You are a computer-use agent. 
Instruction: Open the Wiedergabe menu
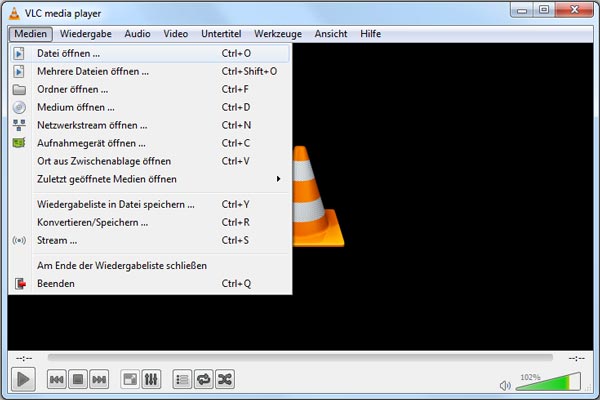pyautogui.click(x=86, y=34)
